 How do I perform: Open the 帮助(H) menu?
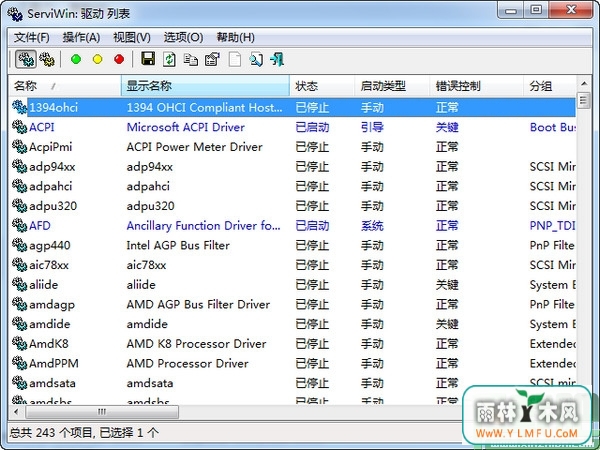(x=235, y=38)
